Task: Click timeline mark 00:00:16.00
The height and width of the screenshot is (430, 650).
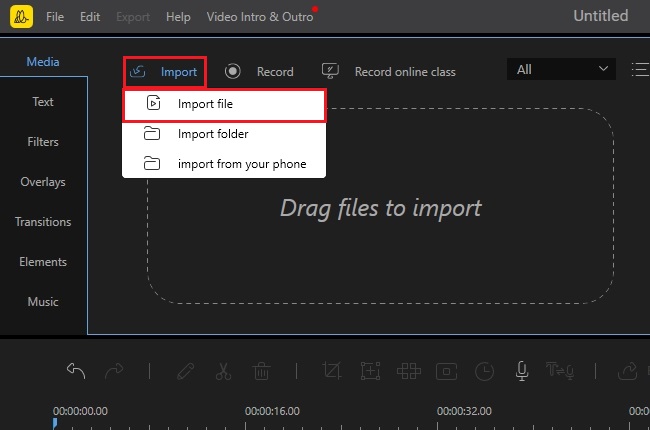Action: [x=272, y=411]
